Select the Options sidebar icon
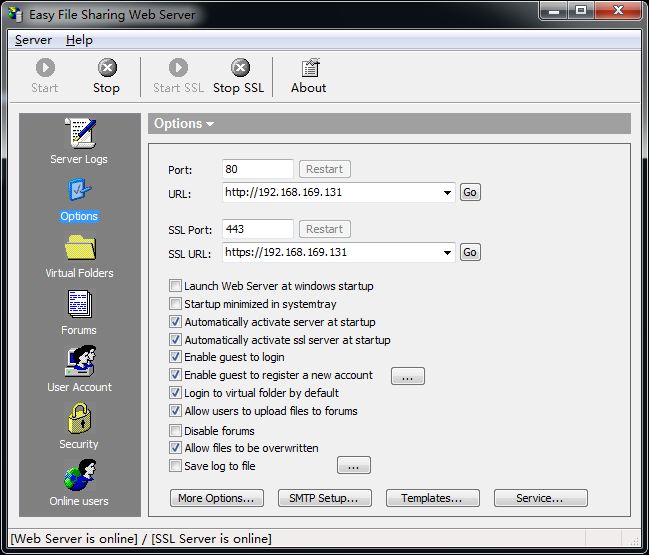The height and width of the screenshot is (555, 649). [x=79, y=189]
